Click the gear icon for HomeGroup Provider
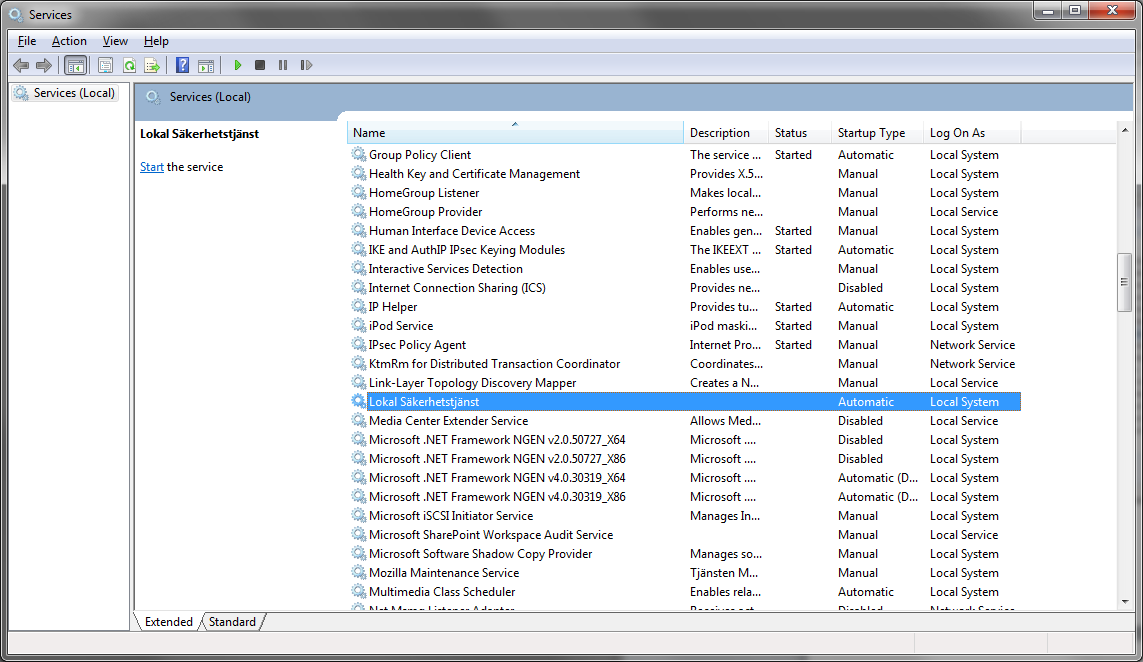Screen dimensions: 1143x662 tap(359, 211)
